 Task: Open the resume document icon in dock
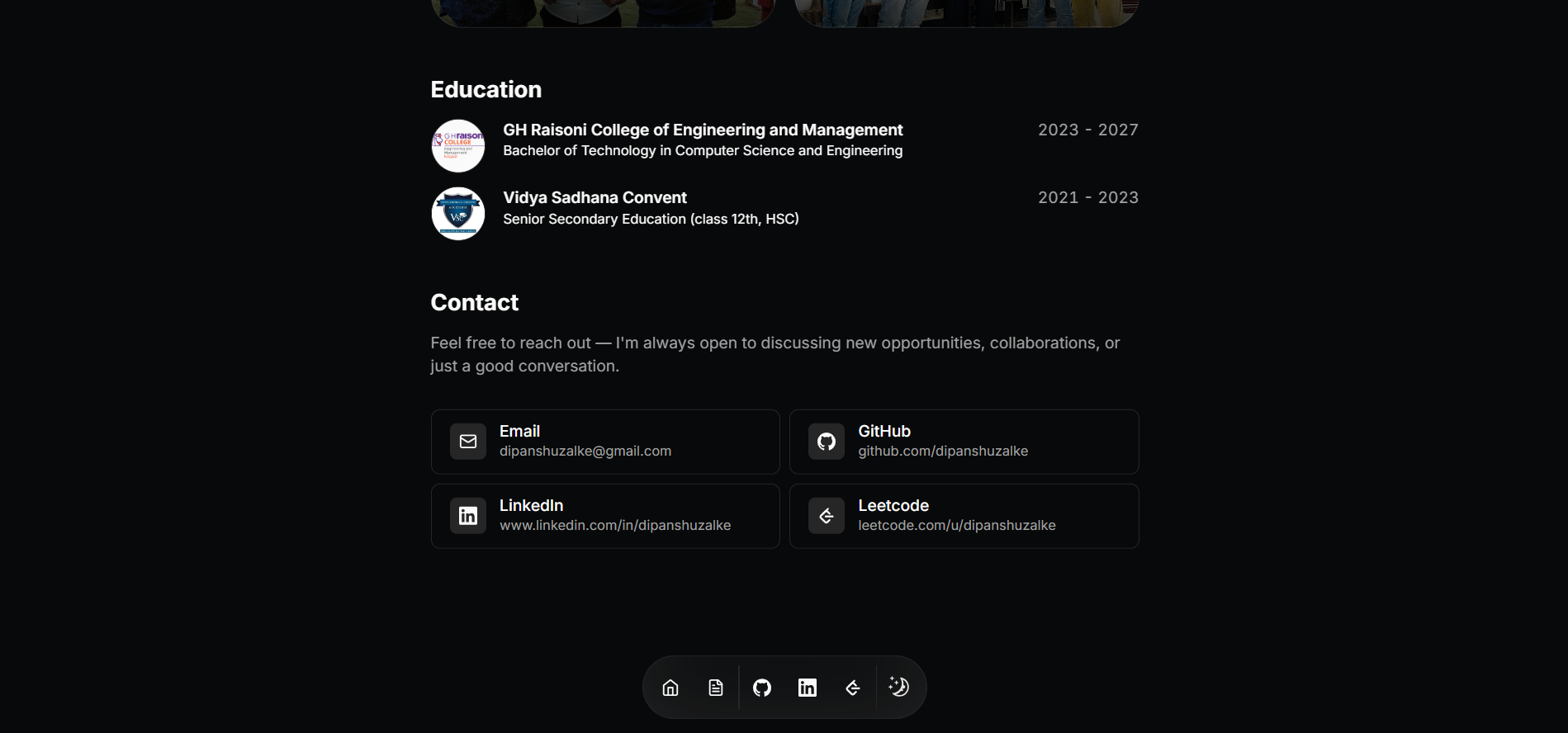click(716, 688)
